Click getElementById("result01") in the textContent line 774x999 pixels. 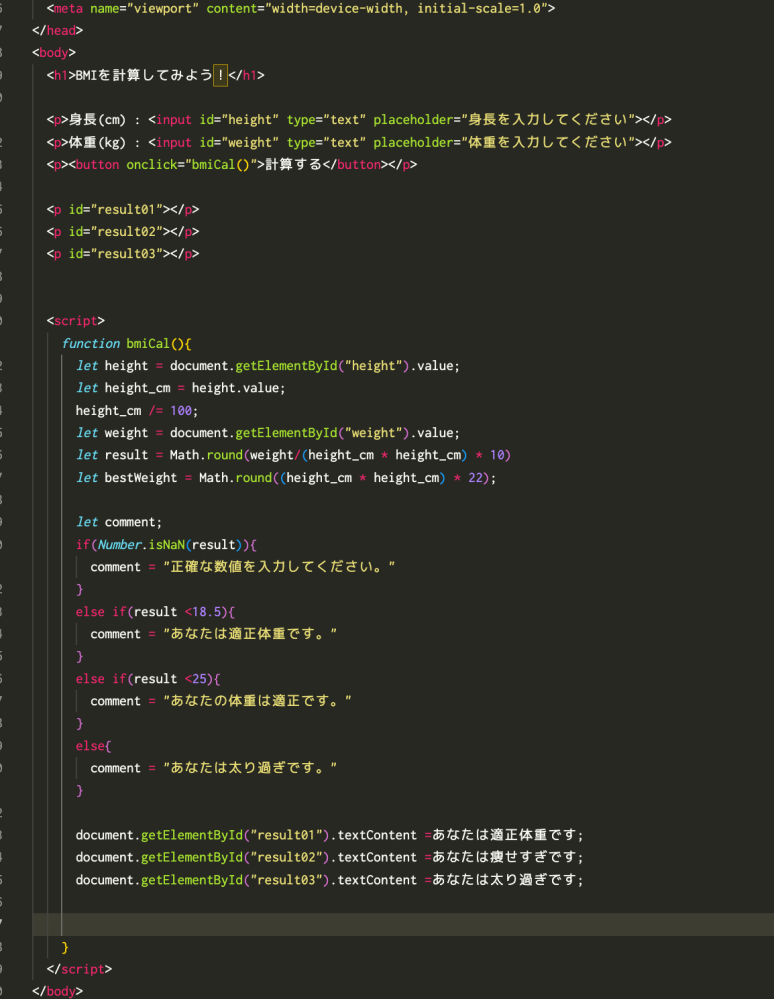[x=235, y=835]
